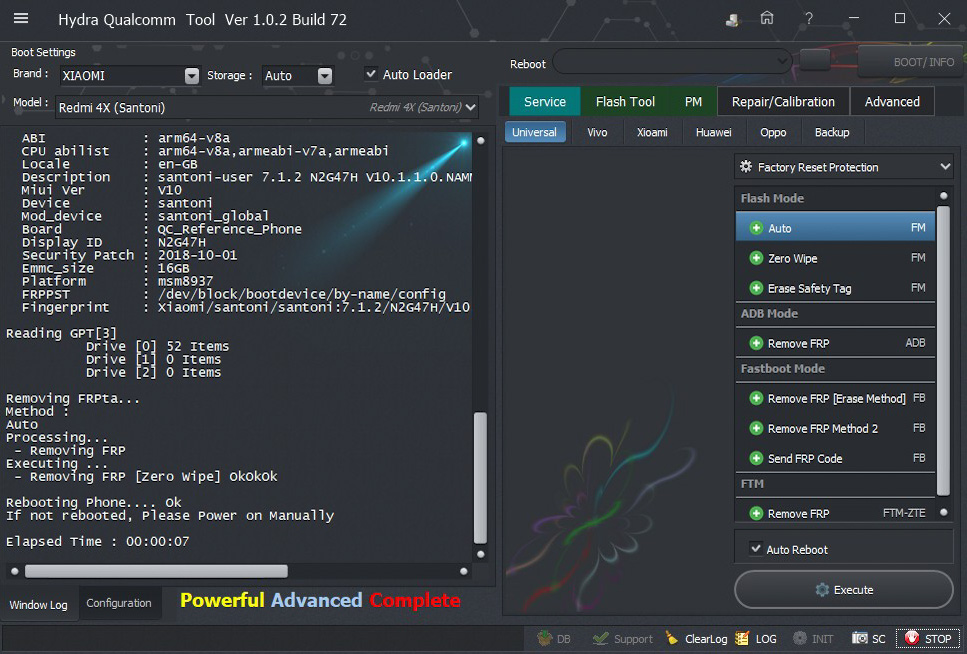Click the DB database icon
Viewport: 967px width, 654px height.
point(546,638)
